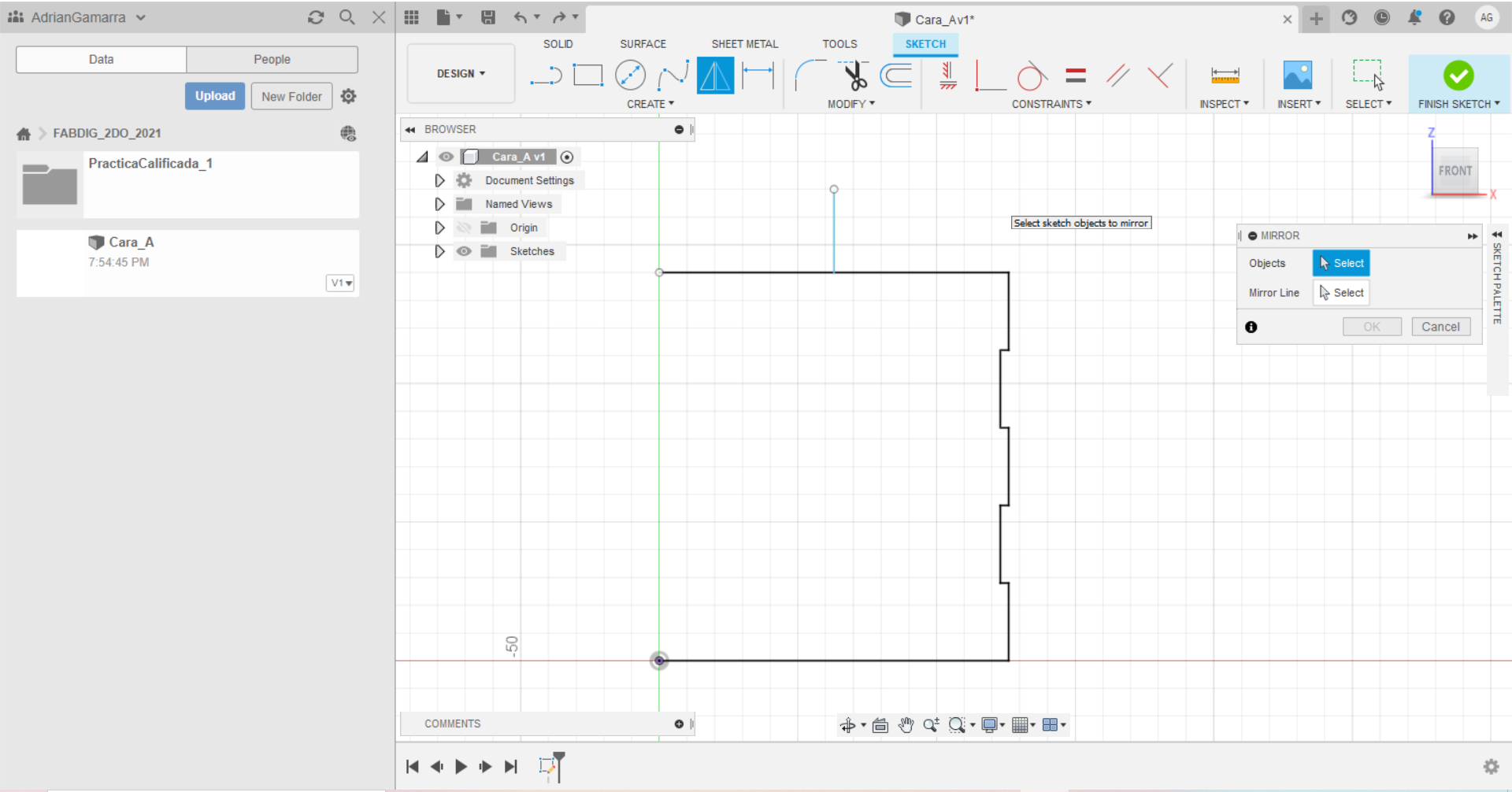Image resolution: width=1512 pixels, height=792 pixels.
Task: Collapse the Cara_A v1 root node
Action: 423,157
